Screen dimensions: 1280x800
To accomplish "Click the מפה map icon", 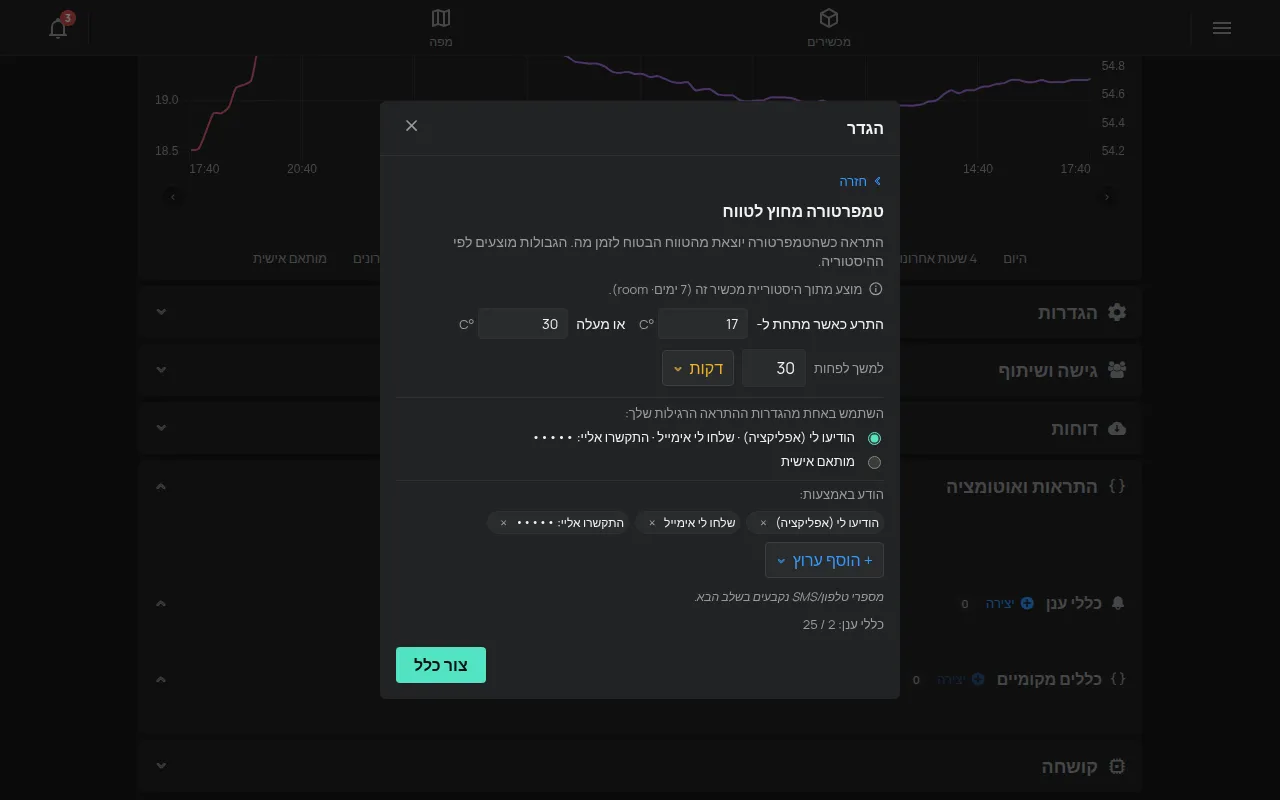I will pyautogui.click(x=441, y=18).
